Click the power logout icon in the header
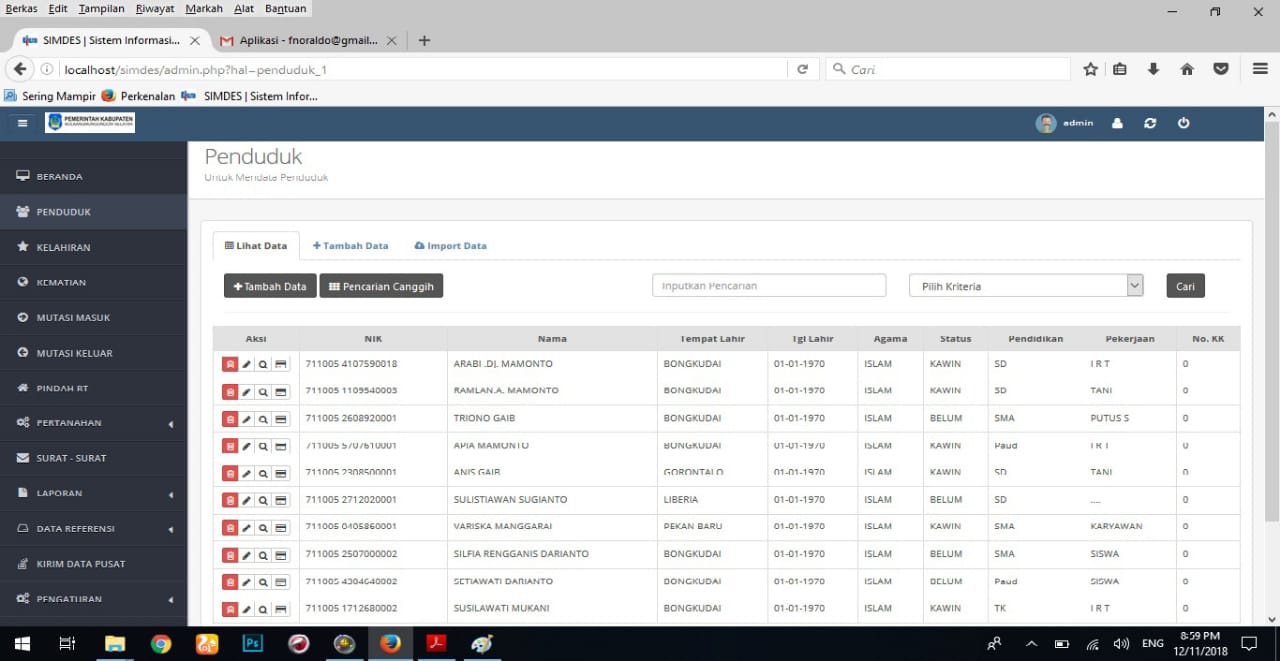1280x661 pixels. point(1183,123)
